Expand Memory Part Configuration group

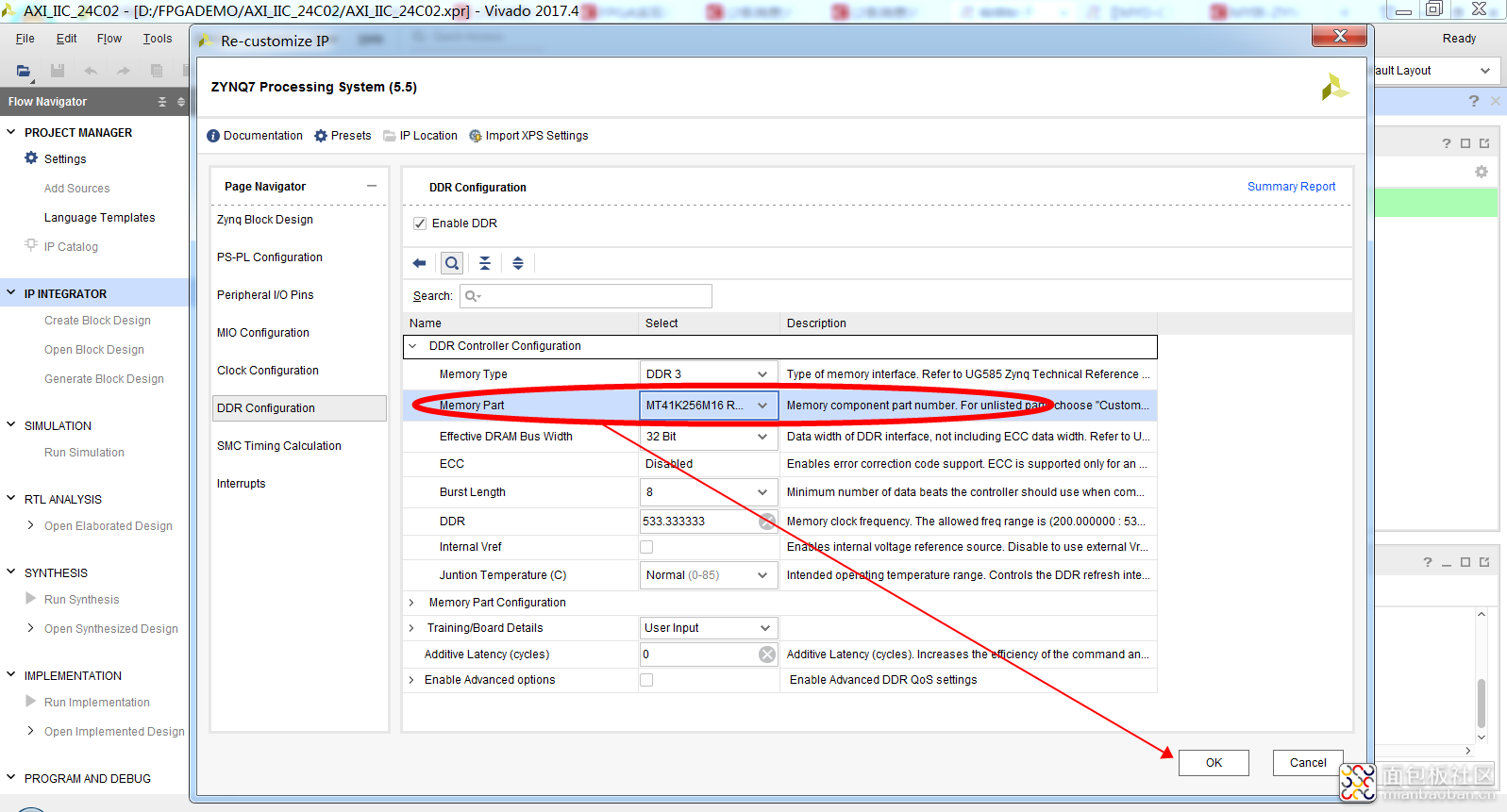coord(411,603)
